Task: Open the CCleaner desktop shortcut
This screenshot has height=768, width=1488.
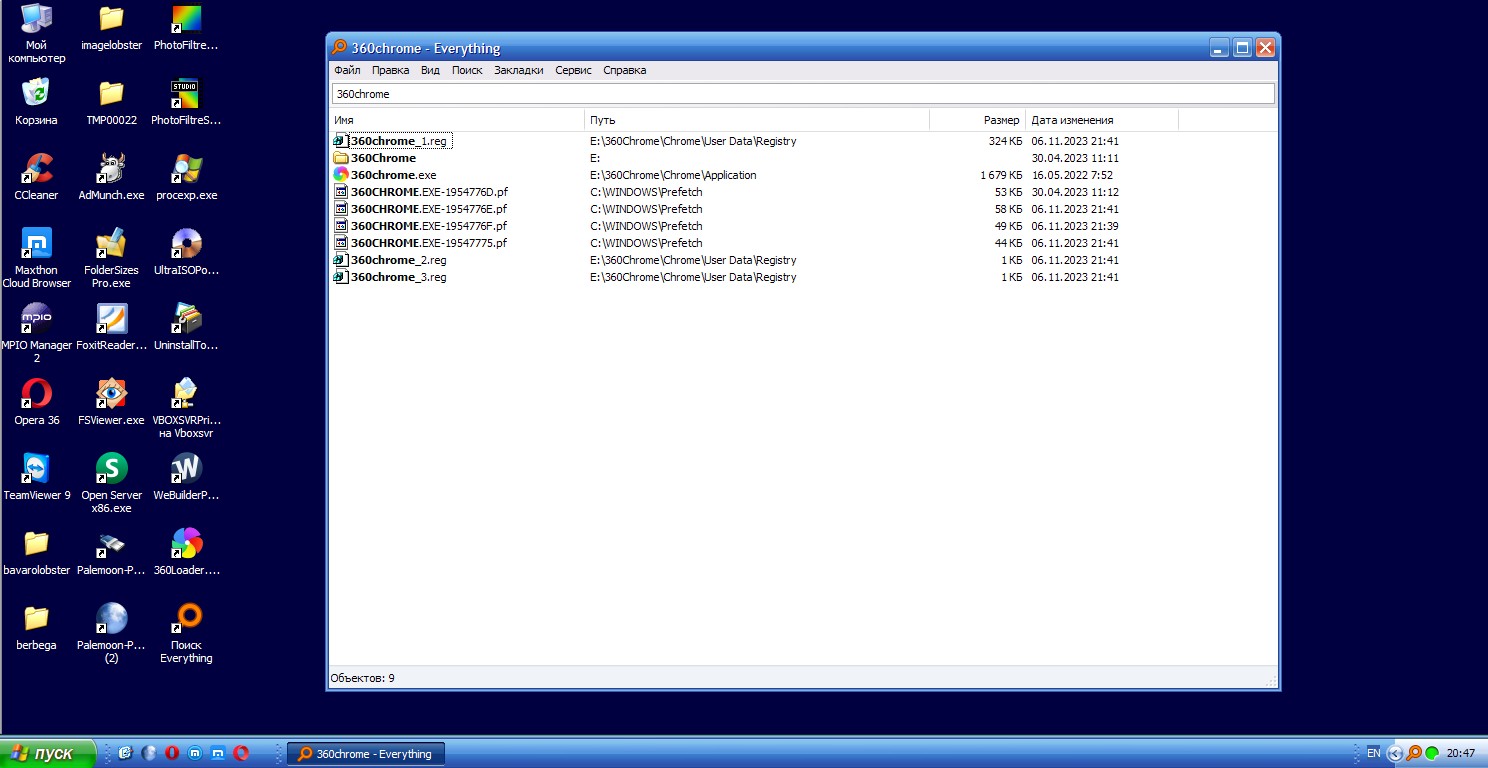Action: tap(37, 177)
